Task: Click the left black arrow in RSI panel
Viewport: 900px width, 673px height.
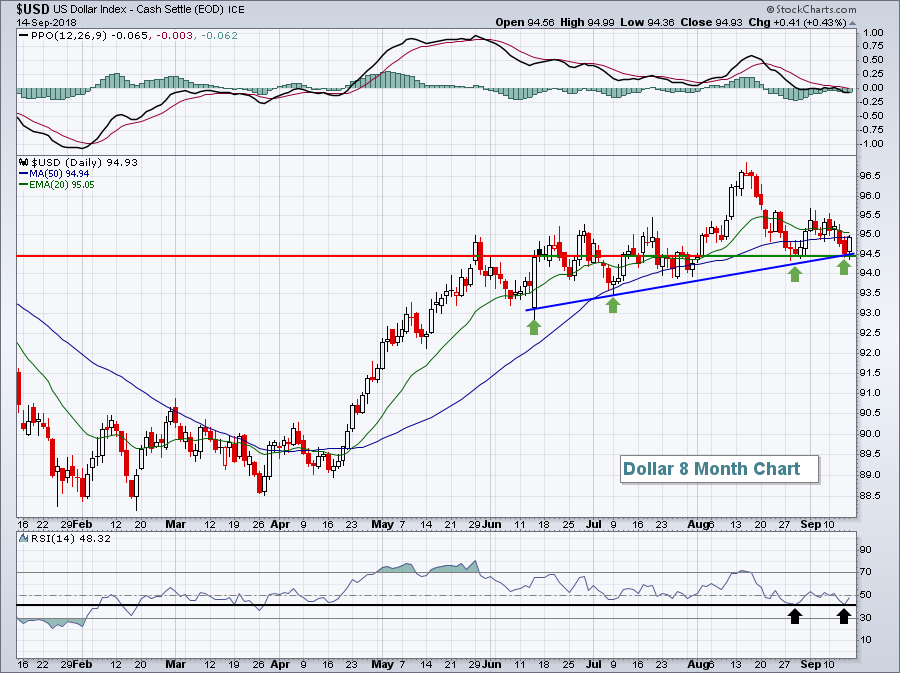Action: [795, 616]
